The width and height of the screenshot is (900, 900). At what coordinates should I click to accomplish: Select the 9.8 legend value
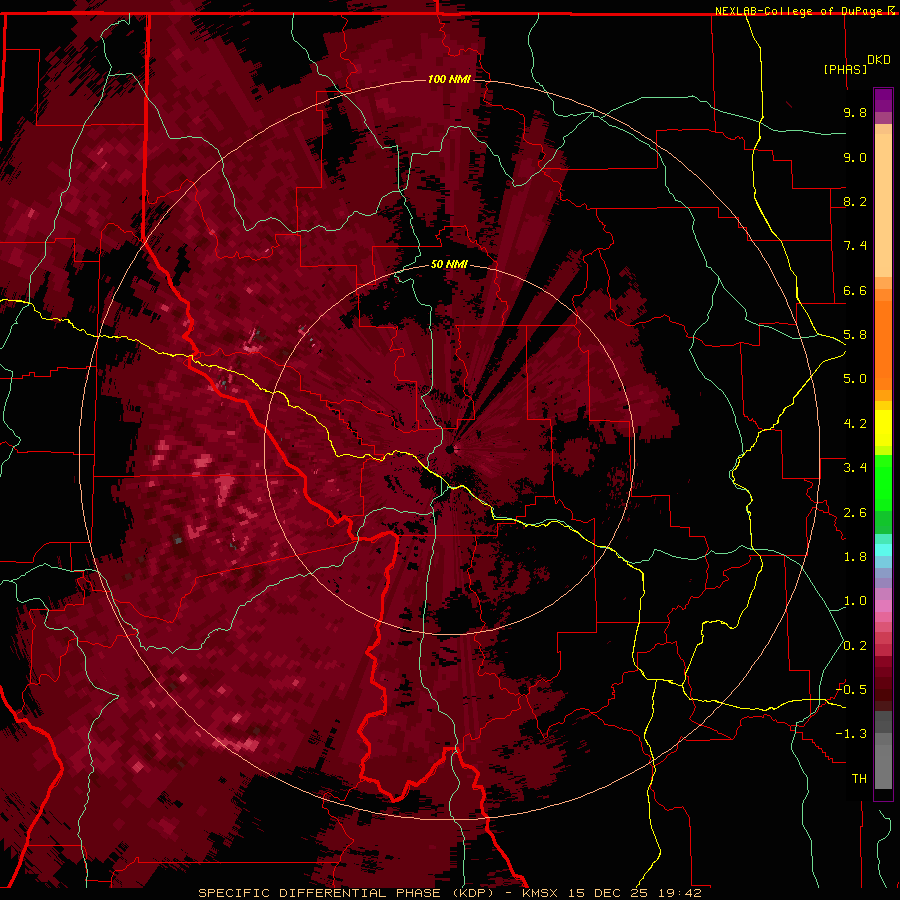pos(855,112)
